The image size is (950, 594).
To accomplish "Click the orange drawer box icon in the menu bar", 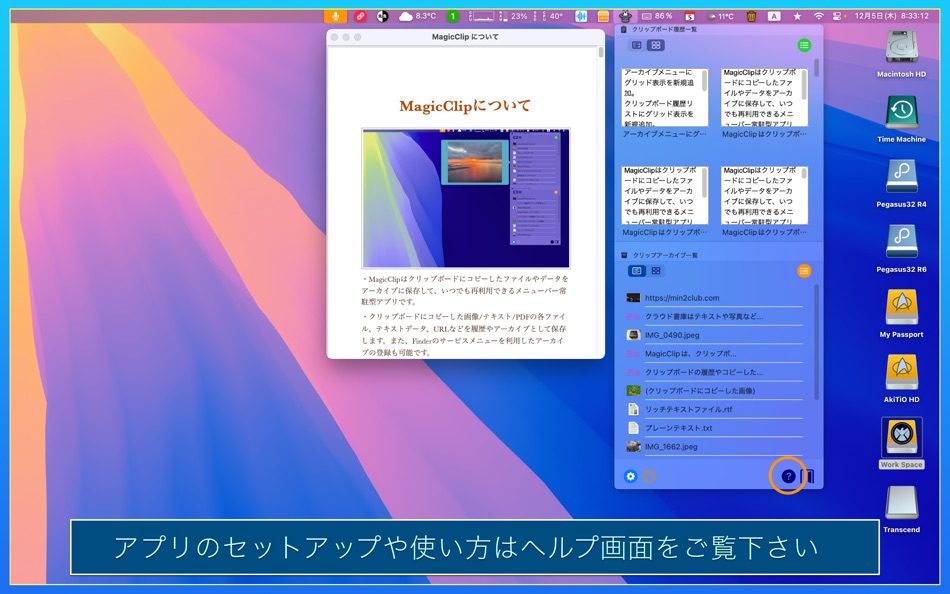I will click(603, 16).
